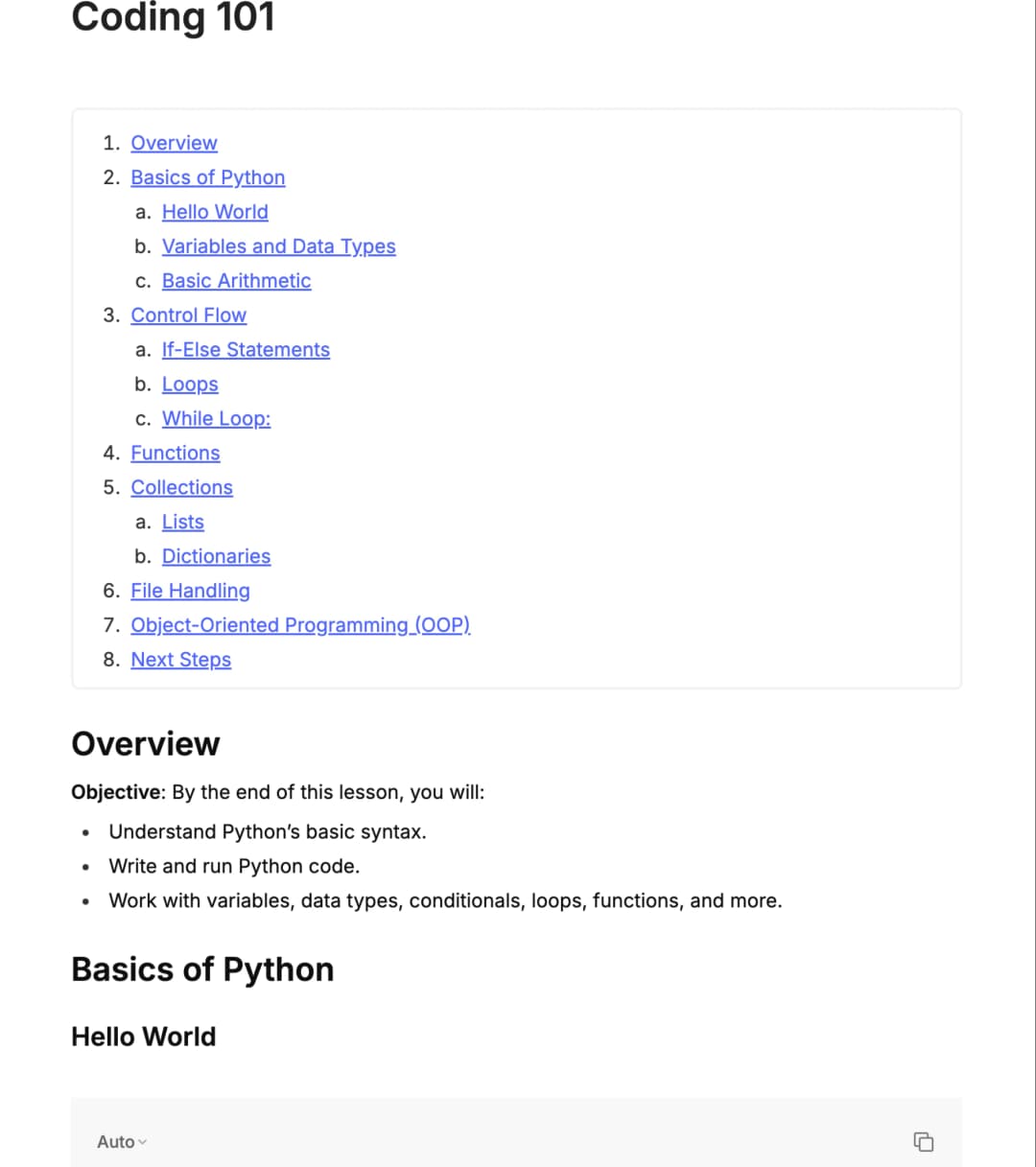
Task: Open the Dictionaries link
Action: click(x=216, y=557)
